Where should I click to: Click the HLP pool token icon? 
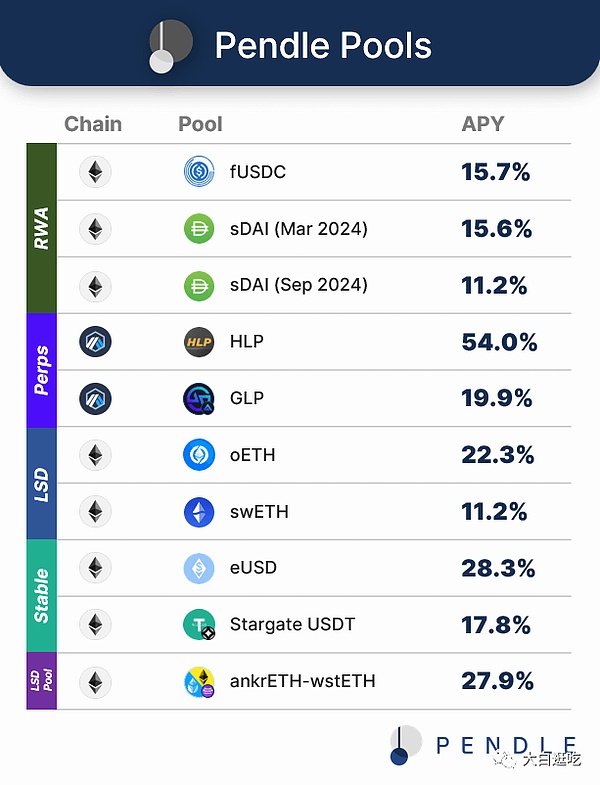coord(200,342)
